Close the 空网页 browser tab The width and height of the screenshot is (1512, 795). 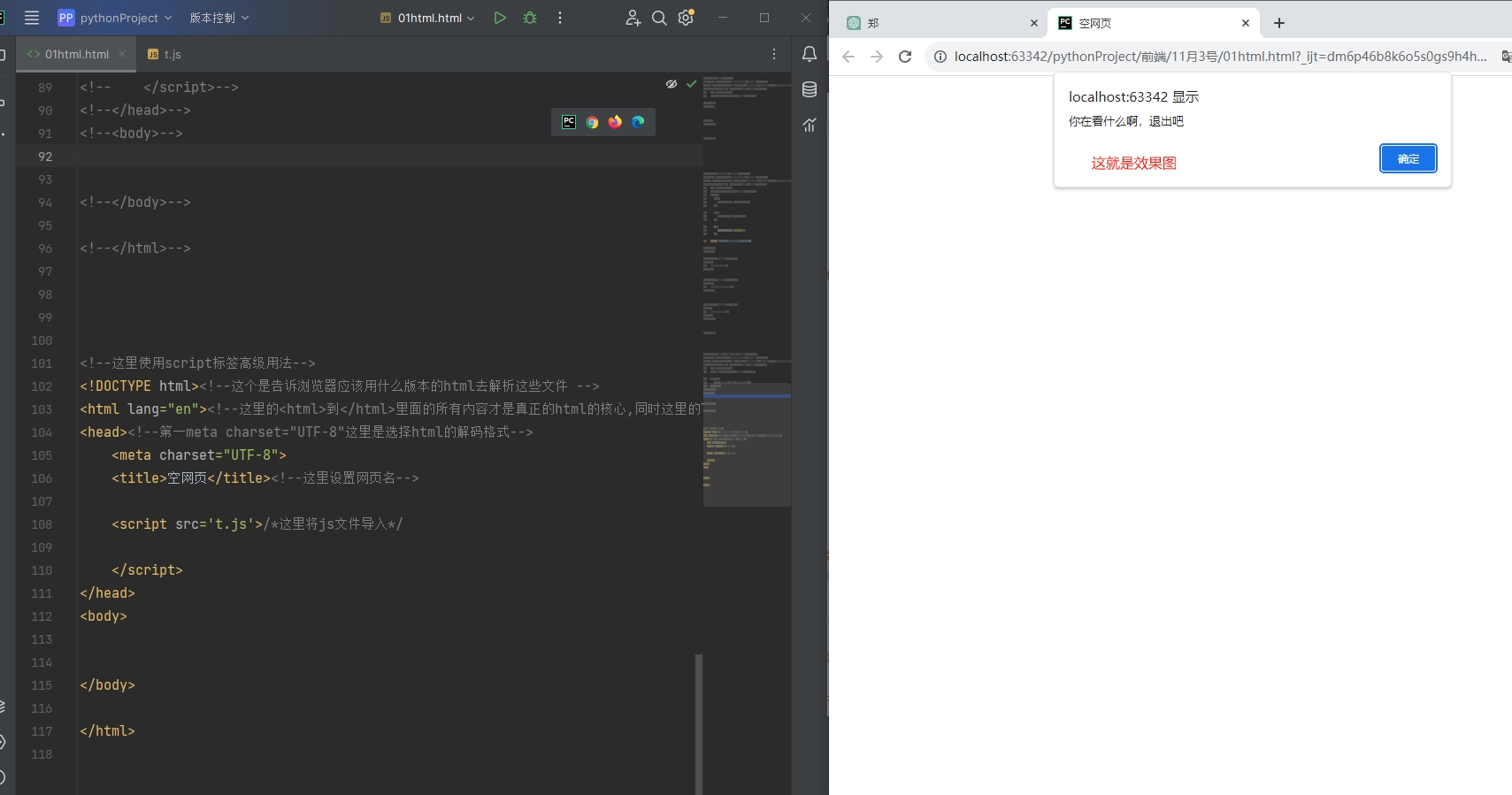[1246, 23]
